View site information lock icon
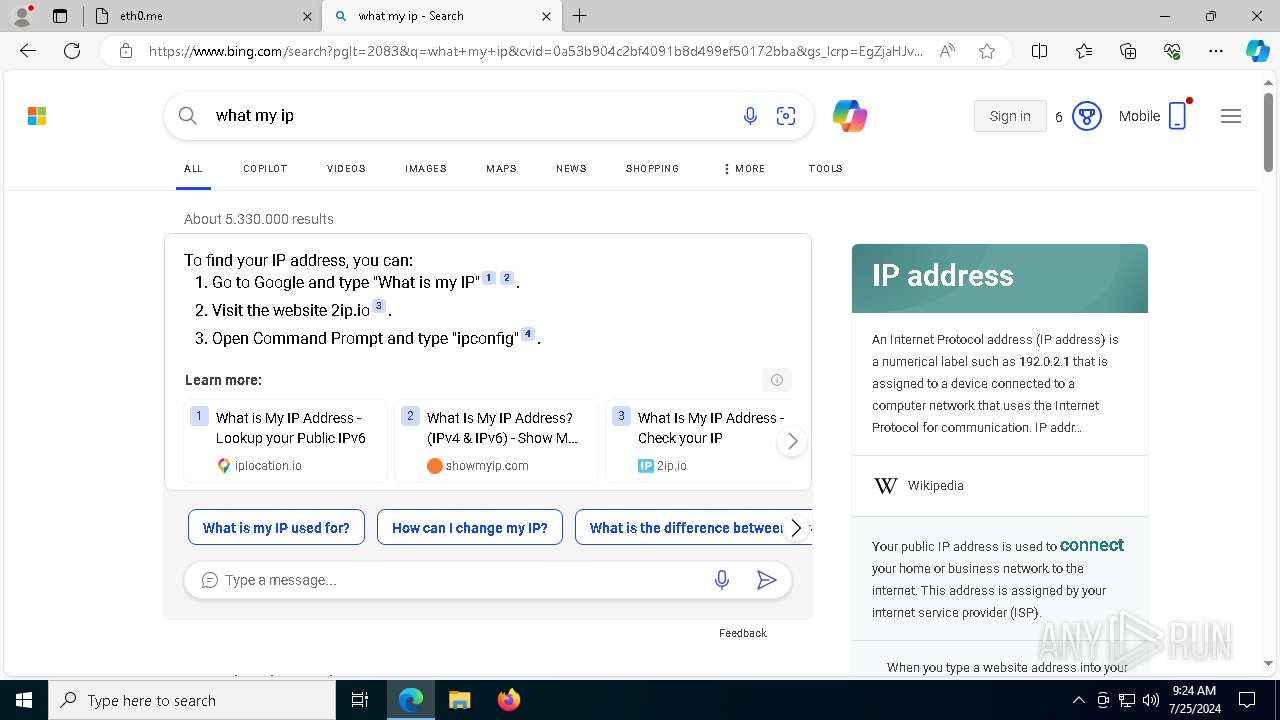Viewport: 1280px width, 720px height. pos(126,51)
